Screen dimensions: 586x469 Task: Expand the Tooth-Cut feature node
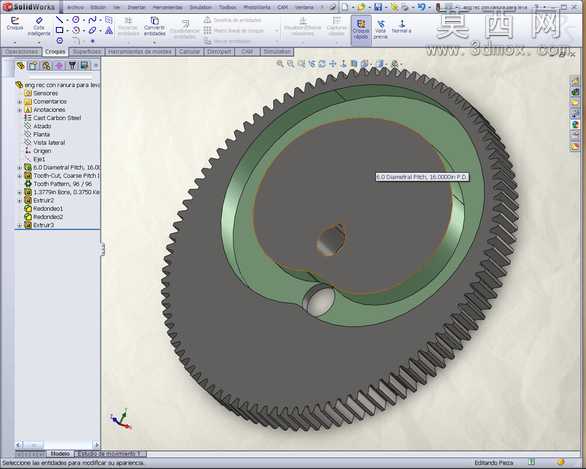tap(19, 176)
